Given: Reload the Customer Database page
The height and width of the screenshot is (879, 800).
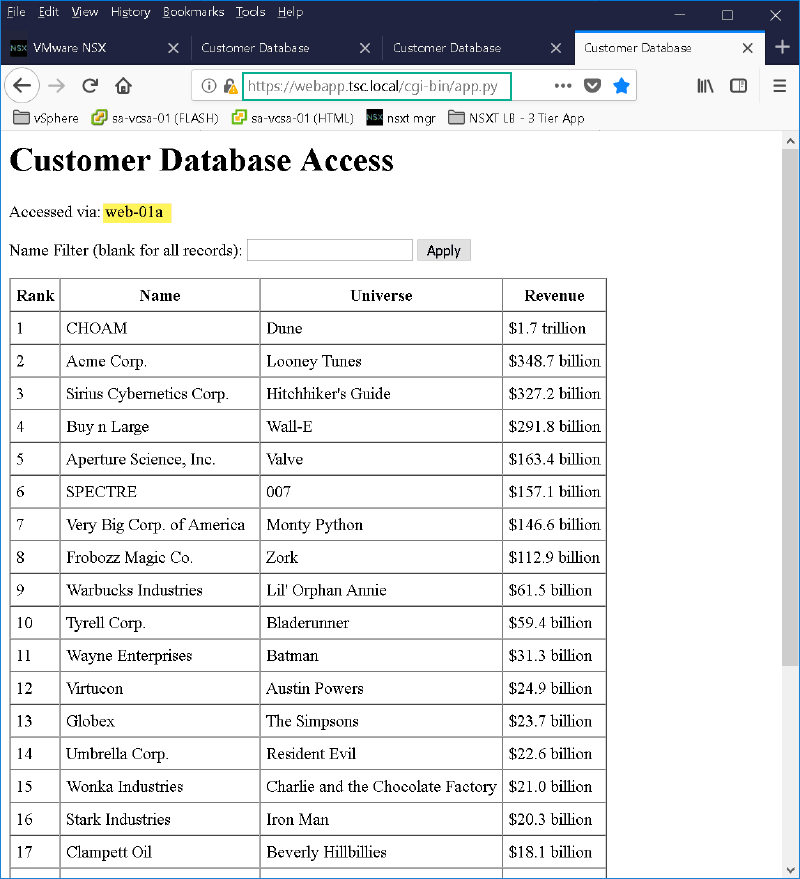Looking at the screenshot, I should coord(89,86).
